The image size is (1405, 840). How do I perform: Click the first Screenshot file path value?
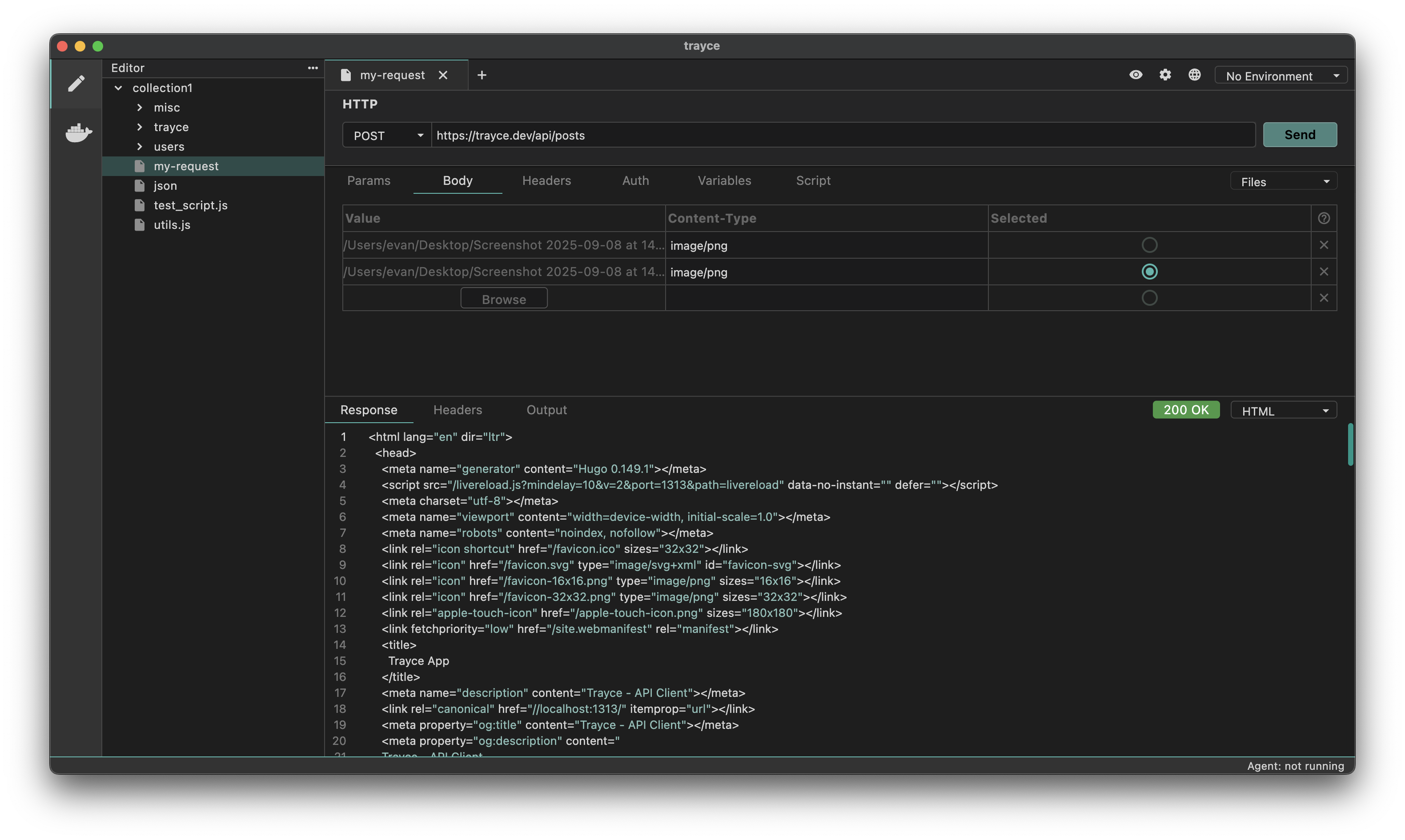(504, 245)
